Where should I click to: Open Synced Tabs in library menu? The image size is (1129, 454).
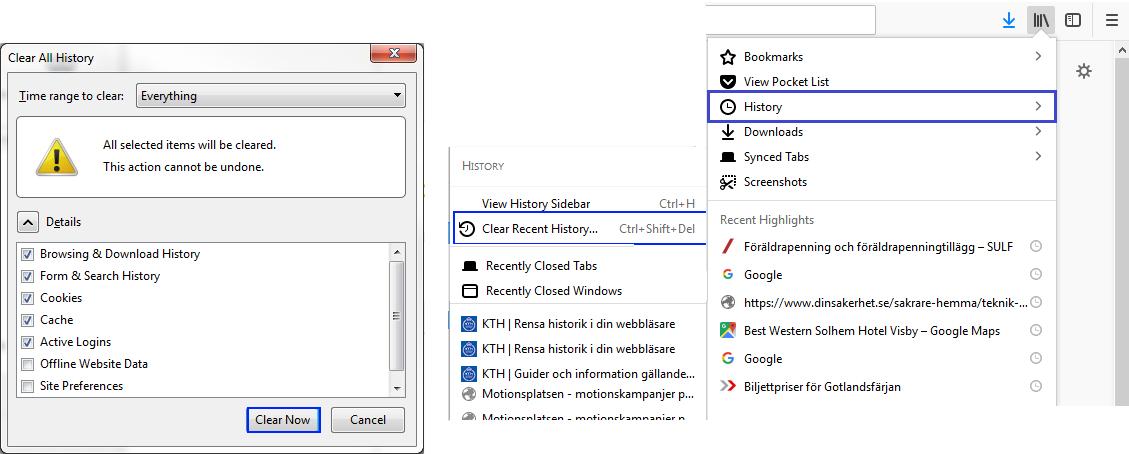point(776,157)
